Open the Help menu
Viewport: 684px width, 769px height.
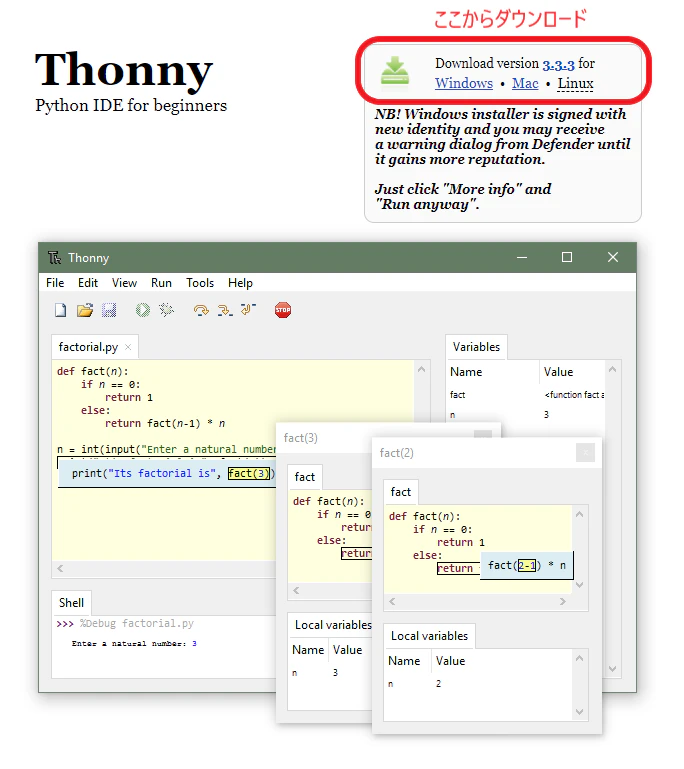click(x=240, y=283)
